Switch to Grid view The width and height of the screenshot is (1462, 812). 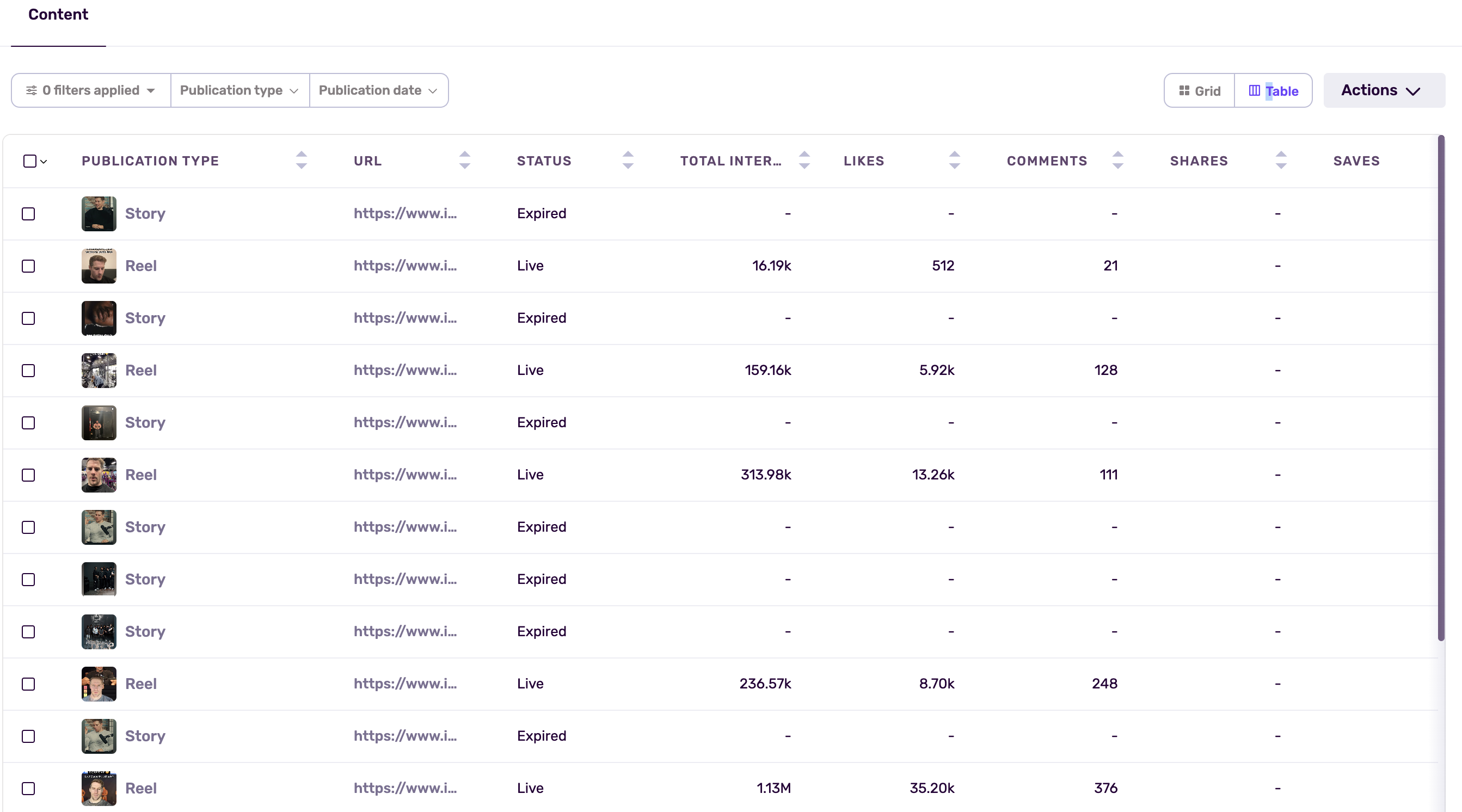point(1198,90)
